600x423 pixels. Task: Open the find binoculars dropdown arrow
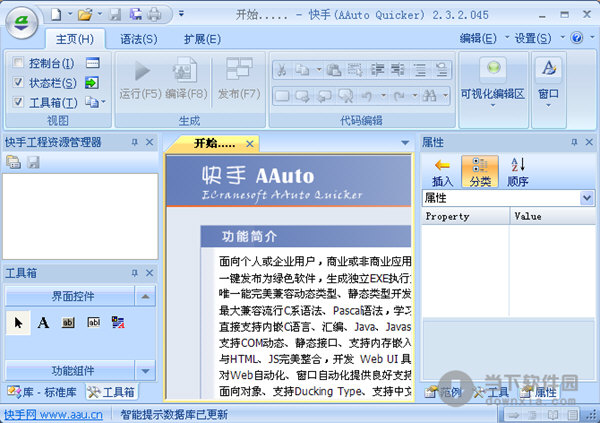(445, 96)
